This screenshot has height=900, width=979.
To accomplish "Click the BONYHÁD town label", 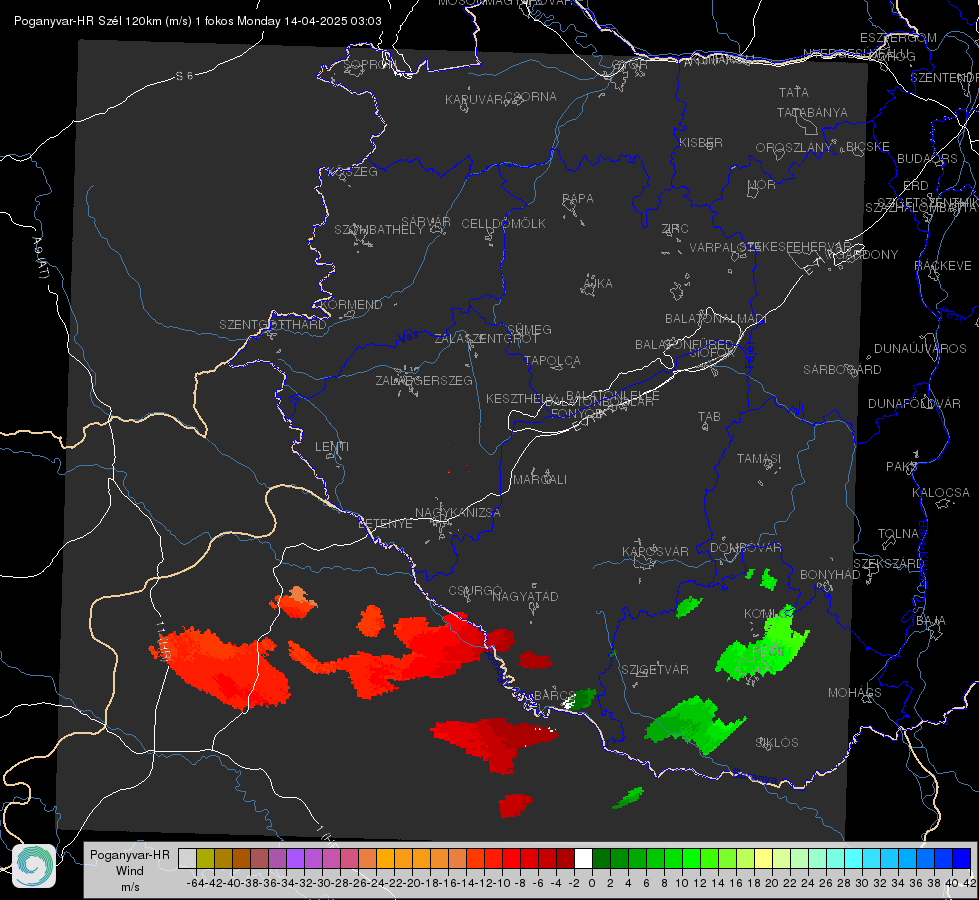I will (x=830, y=575).
